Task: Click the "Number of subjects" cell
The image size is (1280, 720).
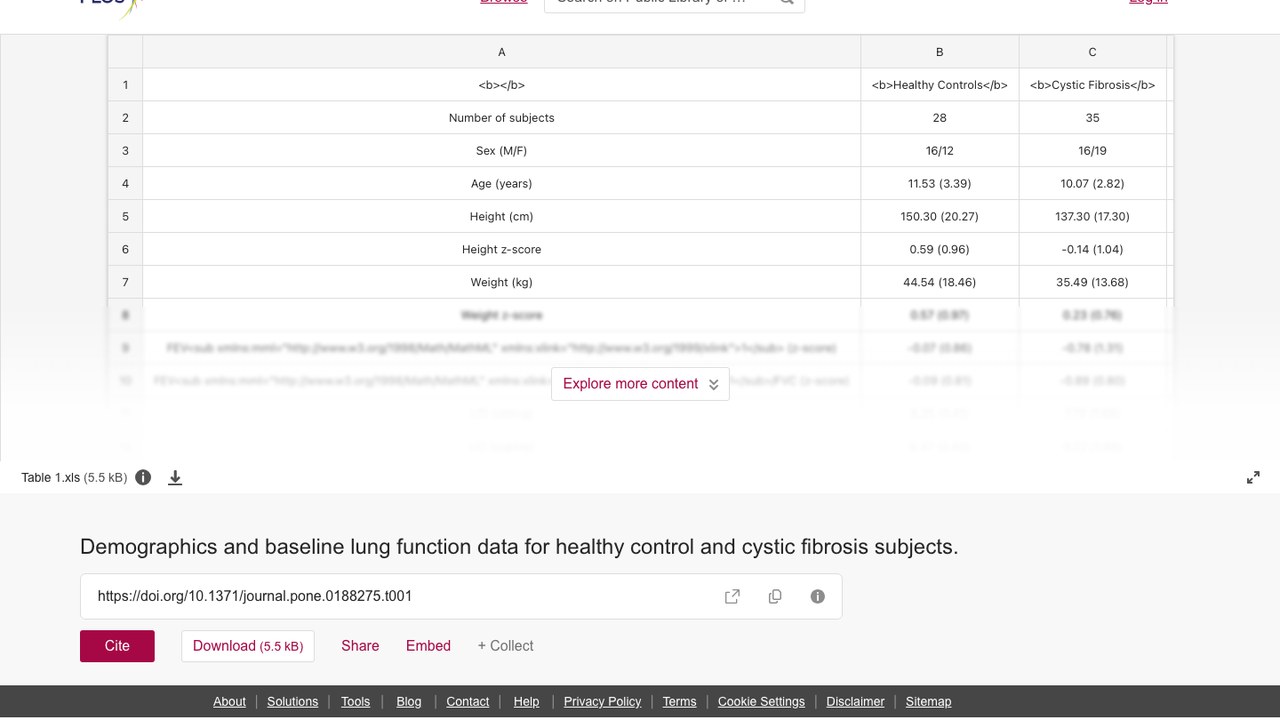Action: pyautogui.click(x=502, y=118)
